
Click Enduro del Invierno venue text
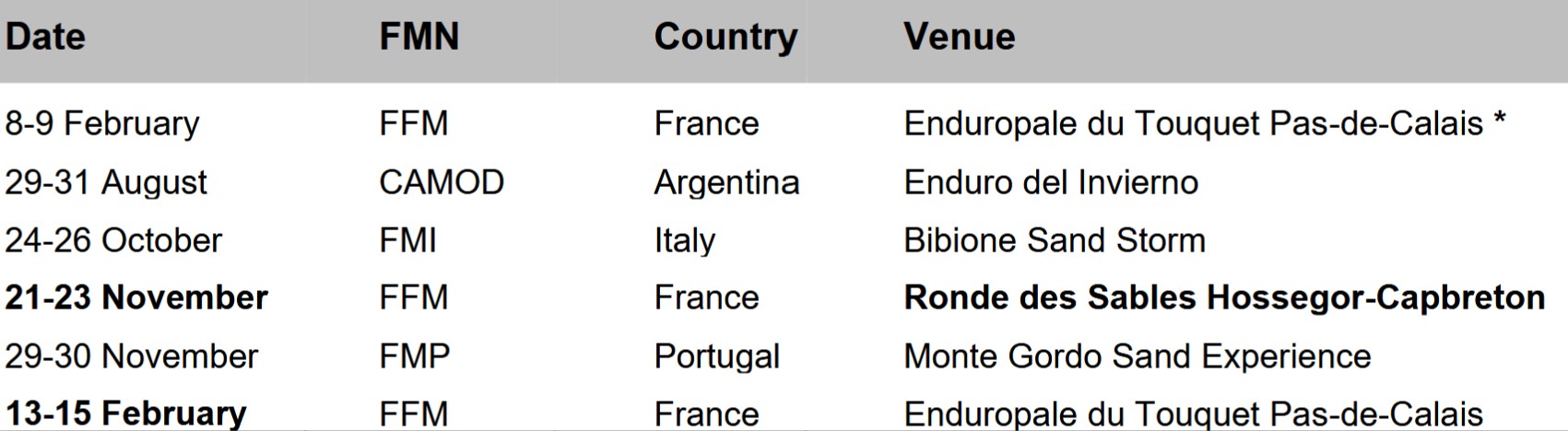[1051, 182]
